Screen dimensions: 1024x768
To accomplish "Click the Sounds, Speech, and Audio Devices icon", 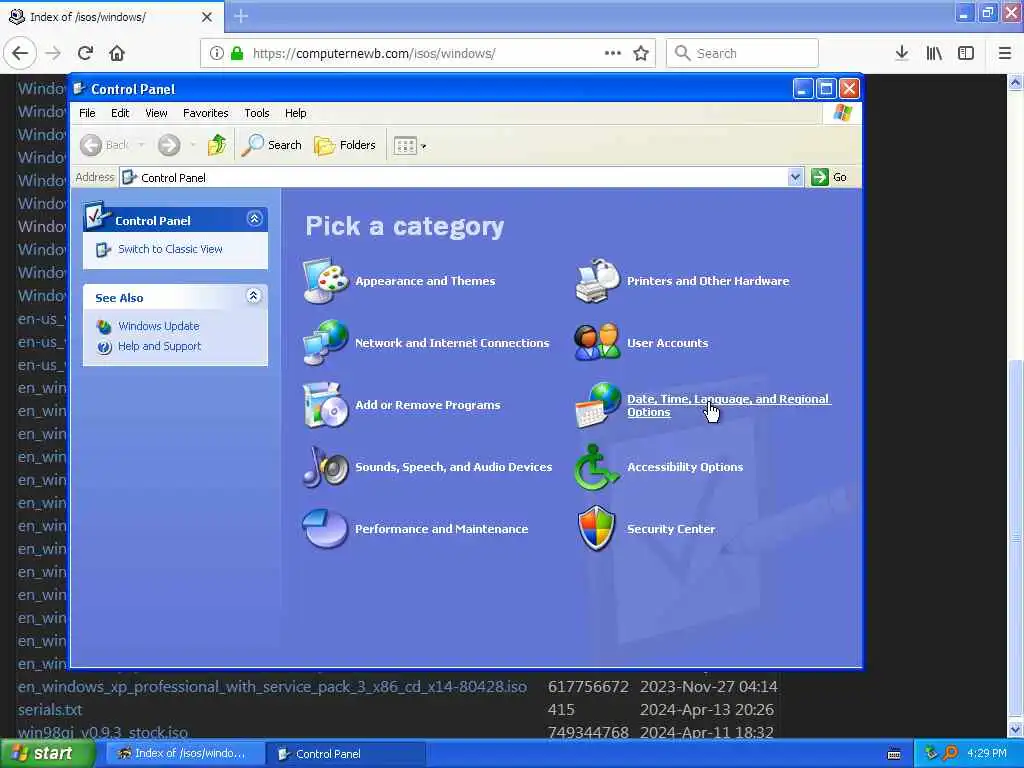I will click(x=325, y=467).
